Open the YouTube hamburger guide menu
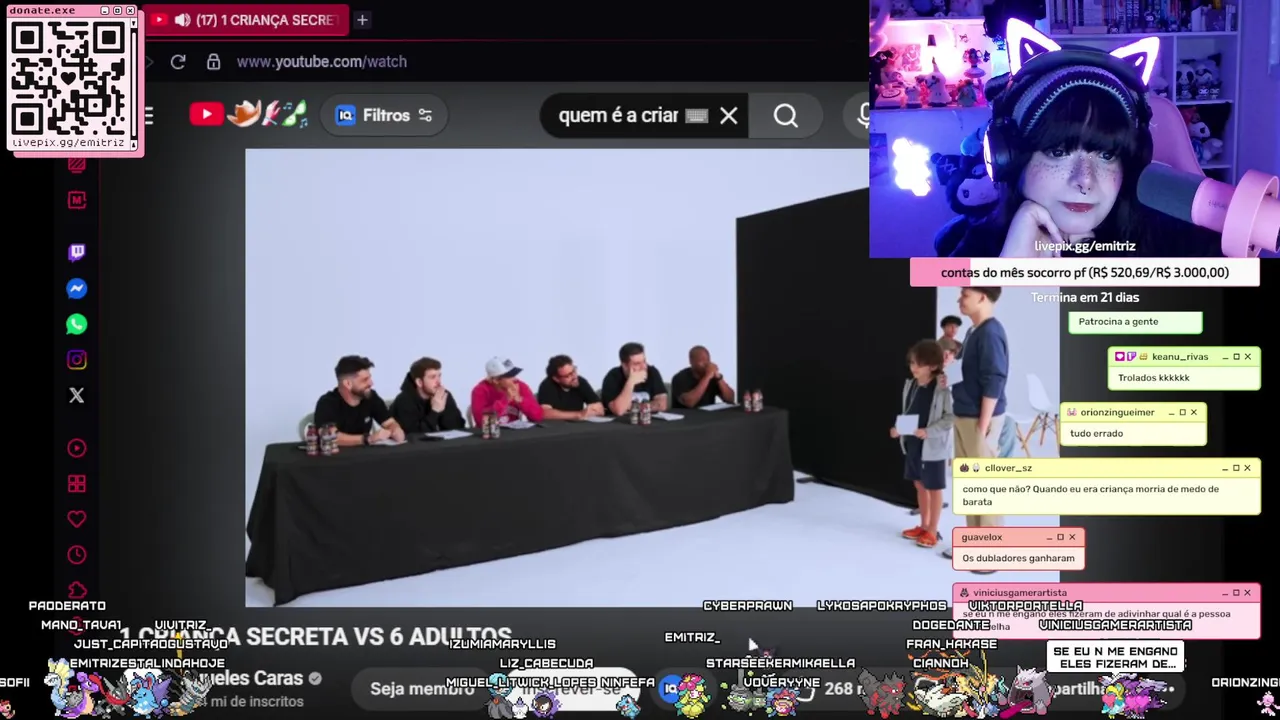The height and width of the screenshot is (720, 1280). (x=148, y=116)
